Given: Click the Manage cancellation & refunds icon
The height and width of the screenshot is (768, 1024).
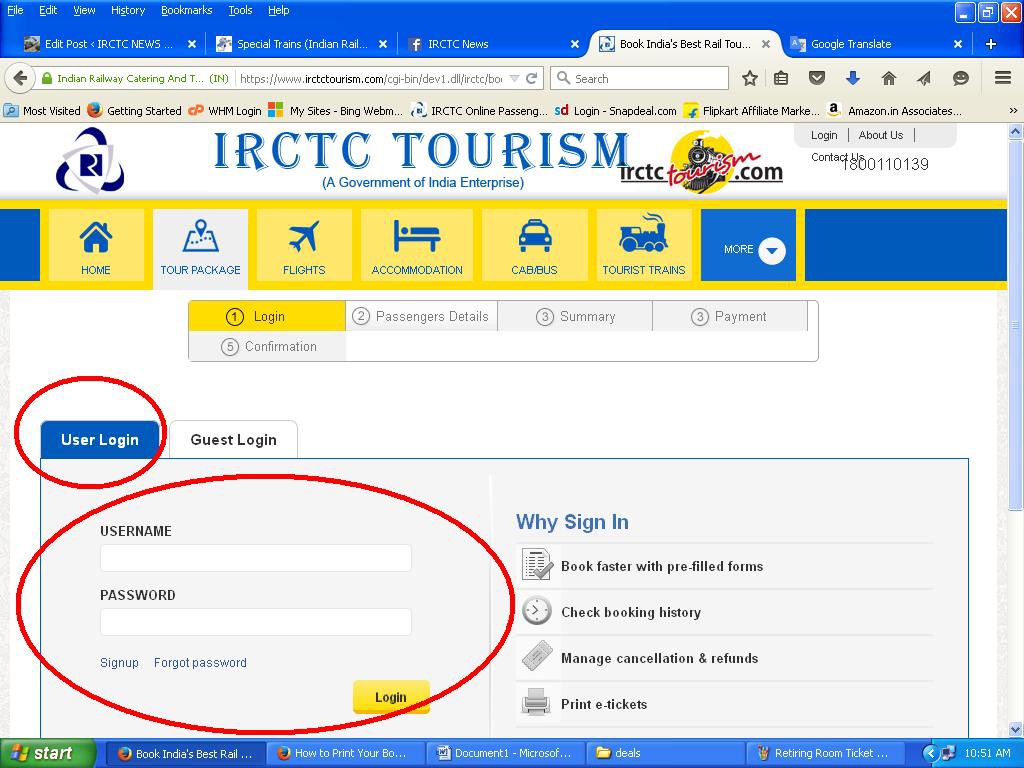Looking at the screenshot, I should 536,657.
